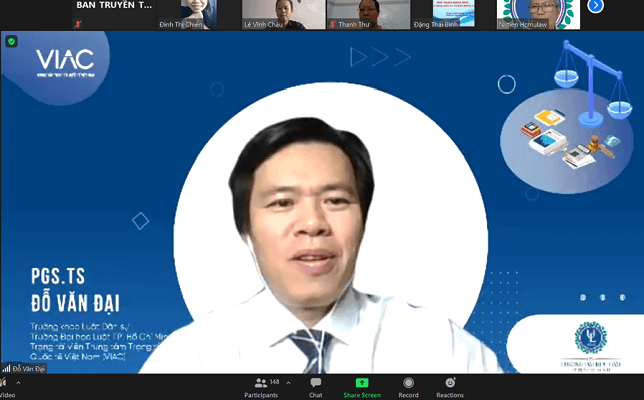Show next participants with the blue arrow

click(x=596, y=6)
